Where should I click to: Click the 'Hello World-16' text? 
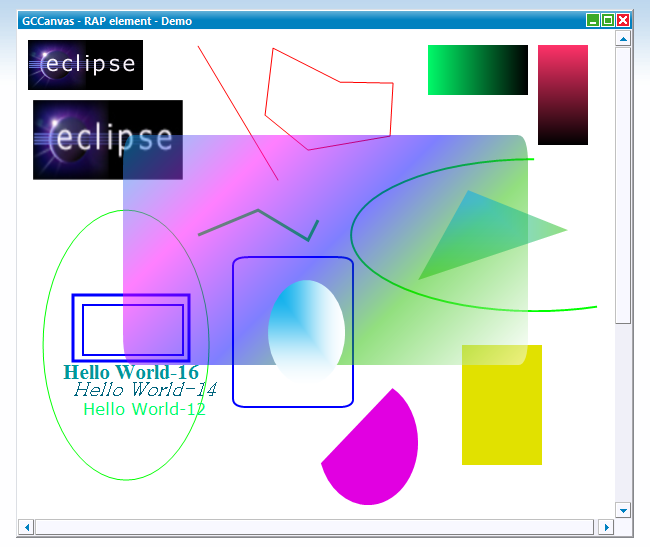(x=131, y=372)
